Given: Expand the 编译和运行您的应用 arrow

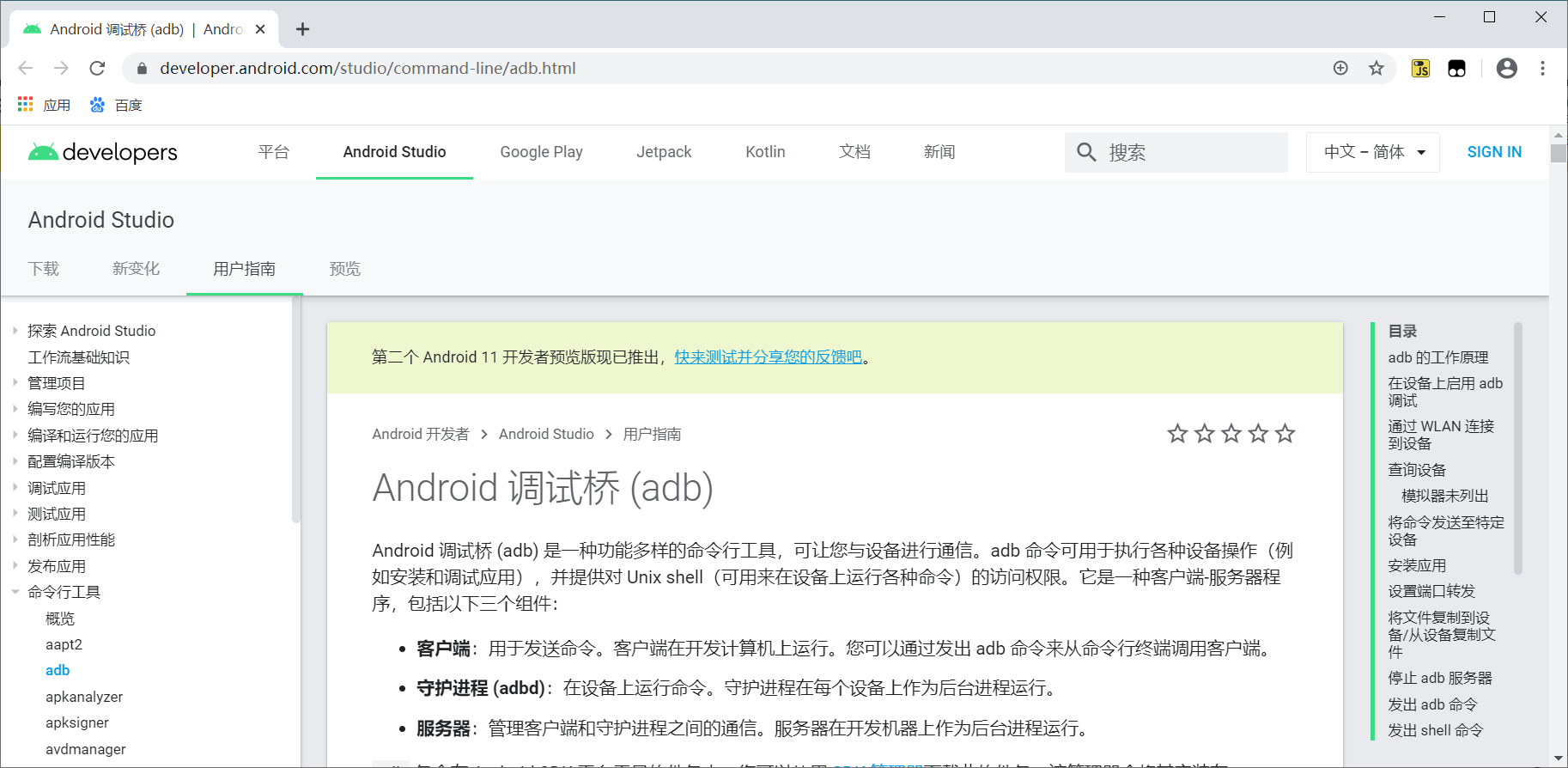Looking at the screenshot, I should tap(15, 436).
